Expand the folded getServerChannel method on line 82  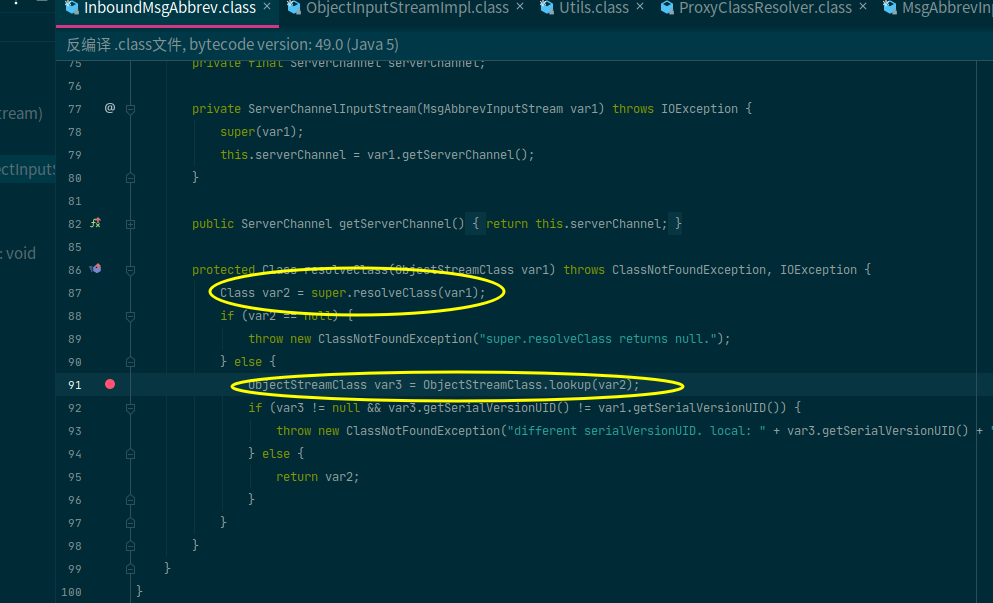point(131,223)
